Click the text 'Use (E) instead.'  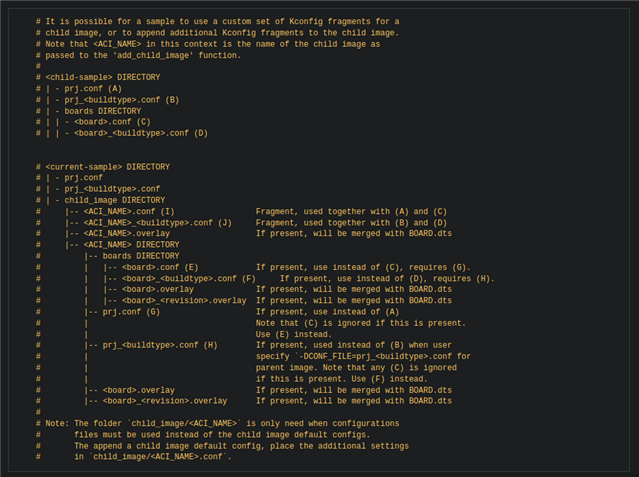click(294, 334)
